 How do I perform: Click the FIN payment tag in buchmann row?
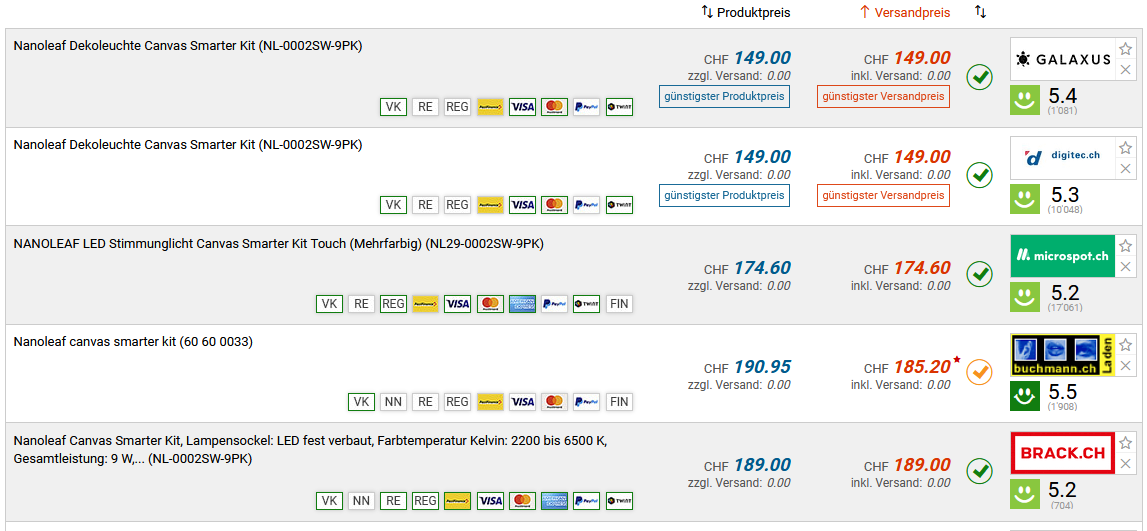[x=619, y=402]
